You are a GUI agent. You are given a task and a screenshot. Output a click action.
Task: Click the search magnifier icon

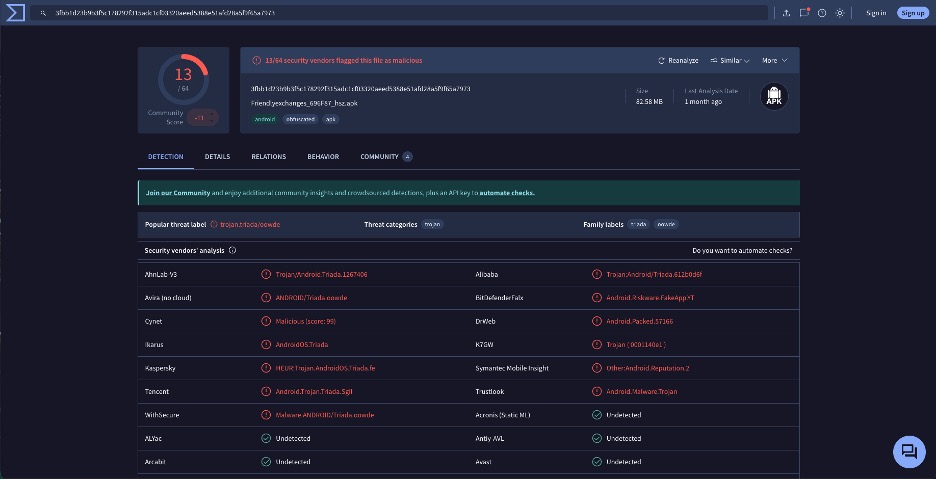(x=43, y=13)
